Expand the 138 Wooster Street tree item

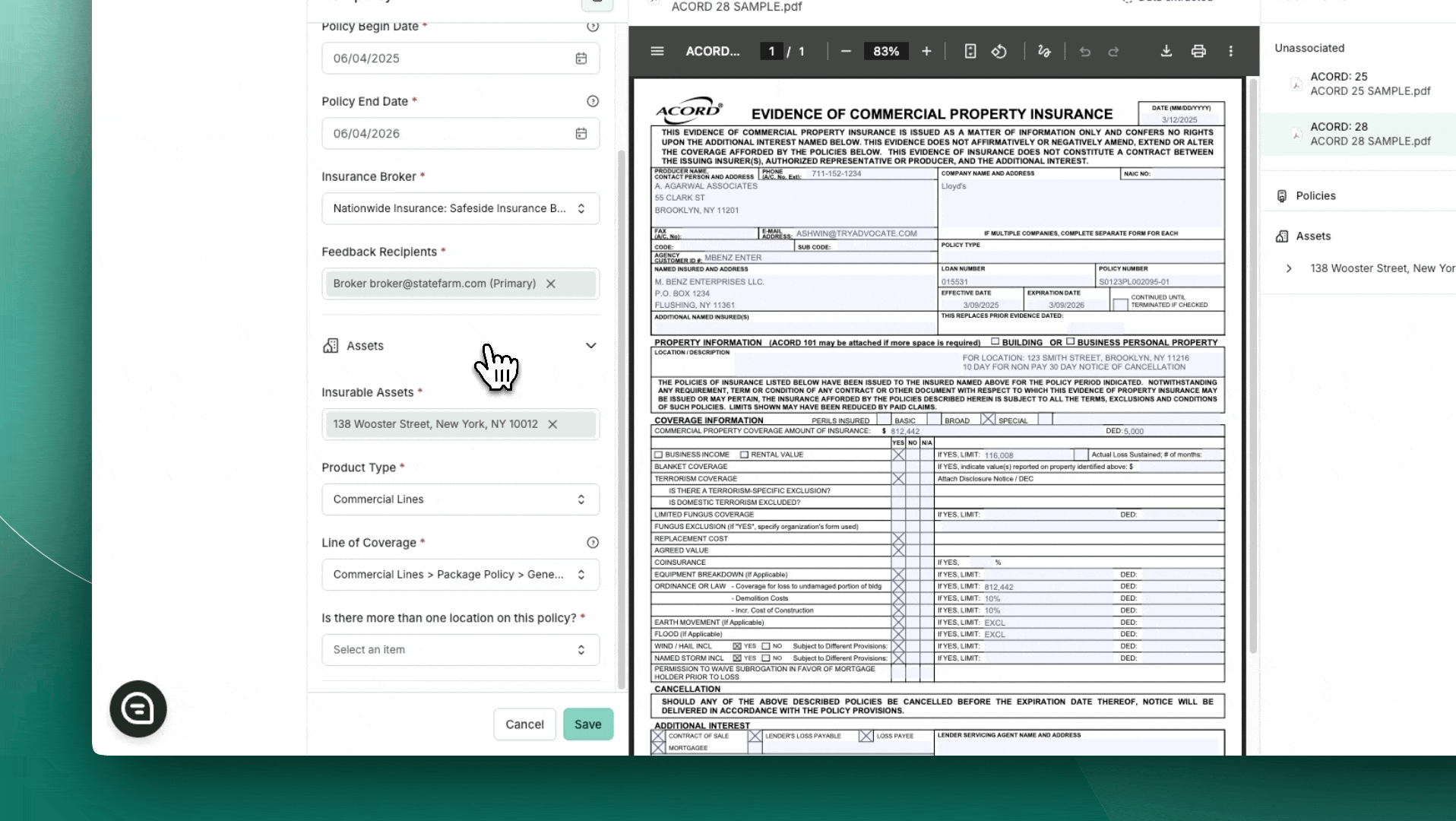[x=1289, y=268]
